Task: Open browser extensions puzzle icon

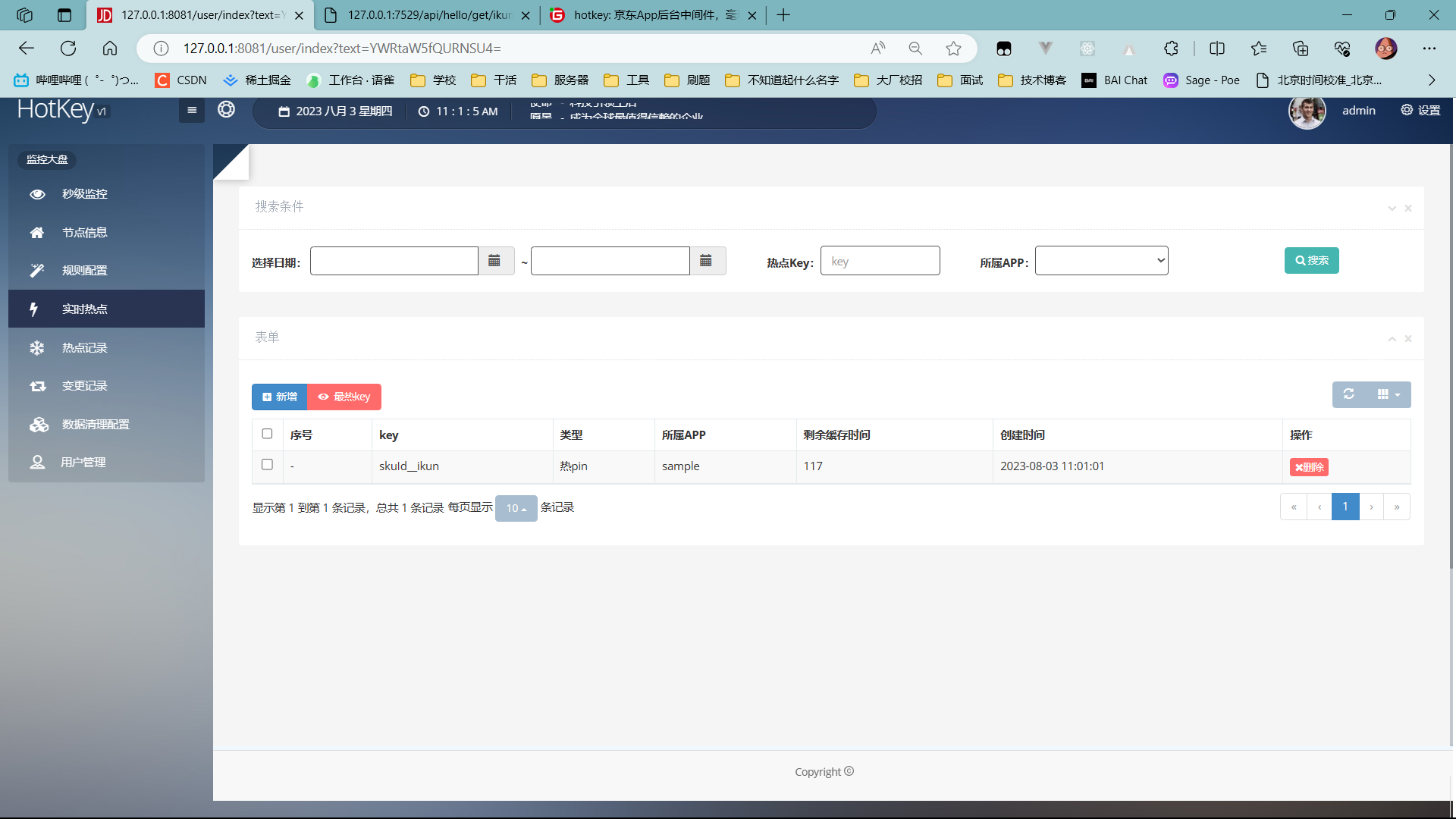Action: tap(1171, 49)
